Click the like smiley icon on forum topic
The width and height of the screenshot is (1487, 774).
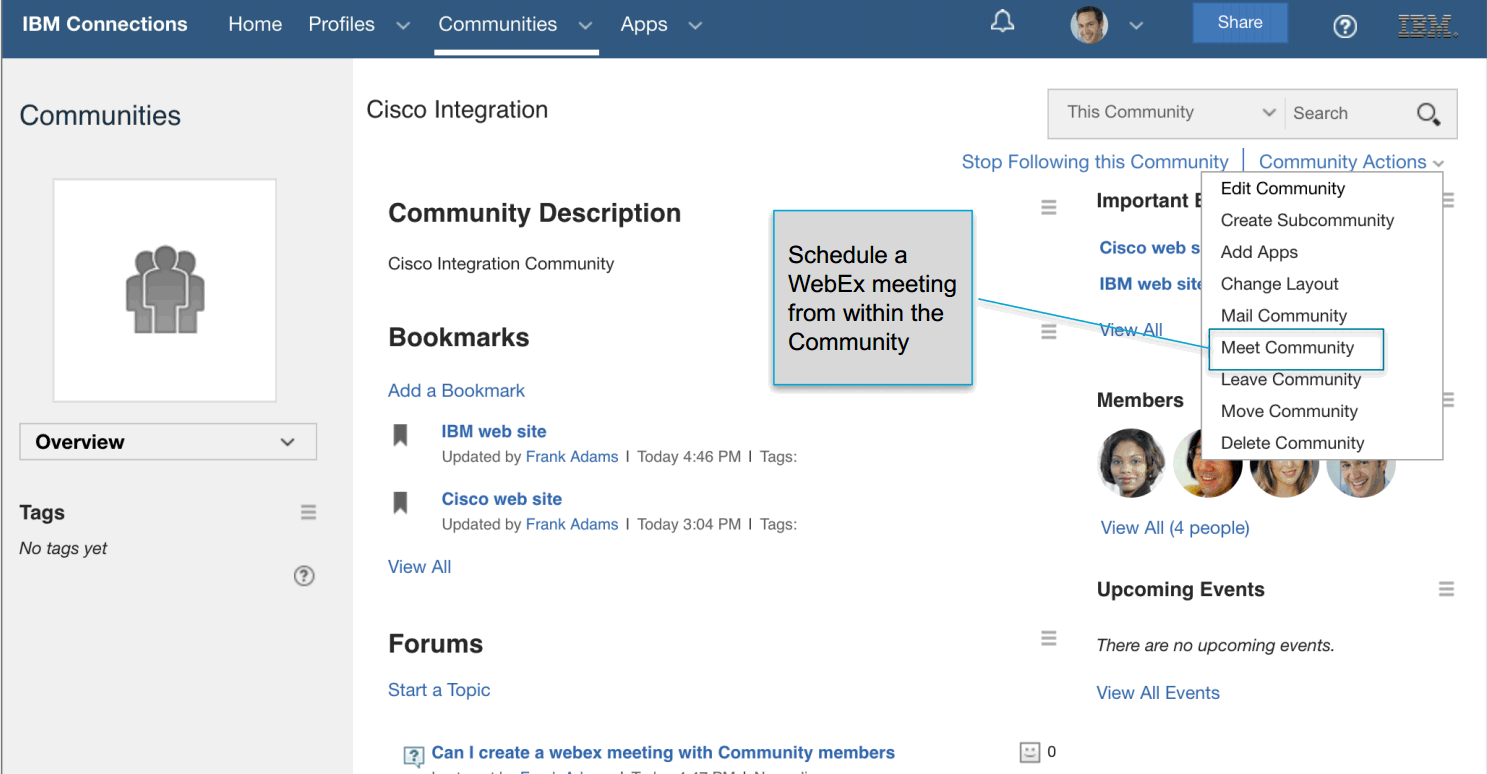tap(1029, 752)
